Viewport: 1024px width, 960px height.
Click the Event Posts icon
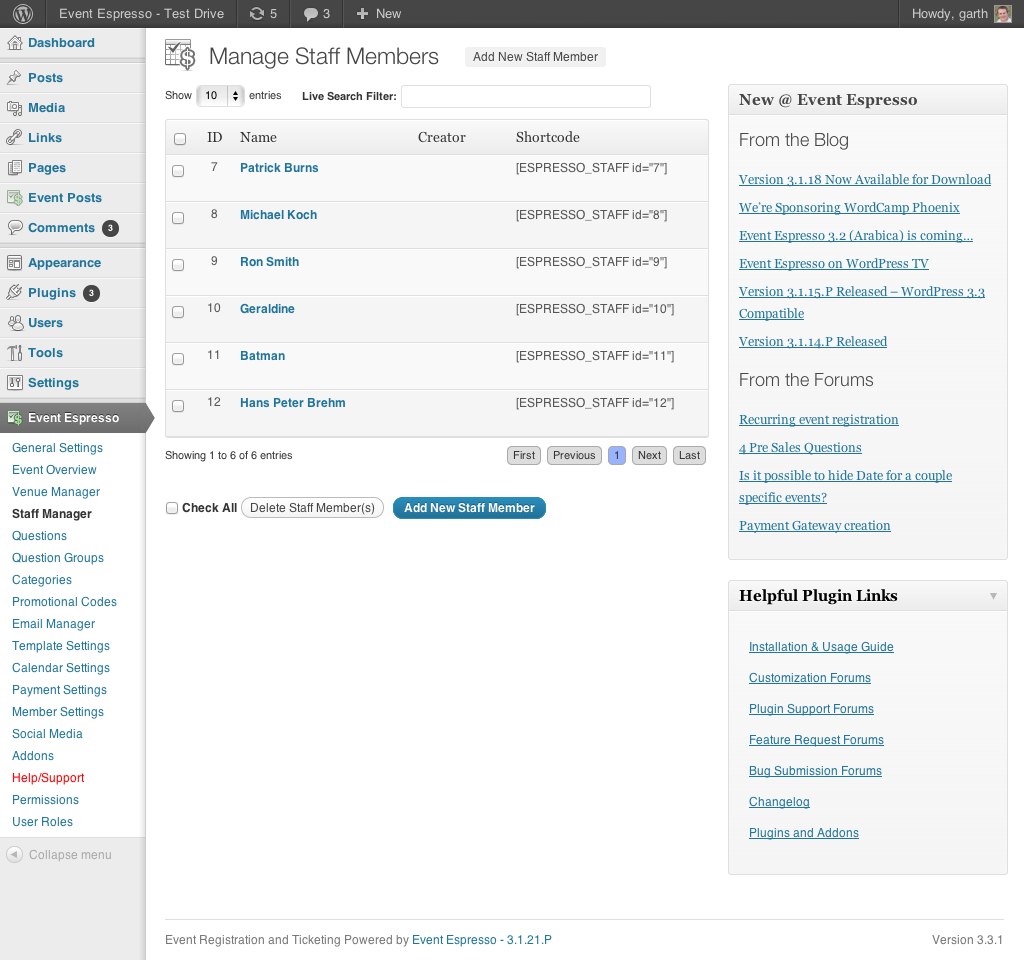point(14,198)
